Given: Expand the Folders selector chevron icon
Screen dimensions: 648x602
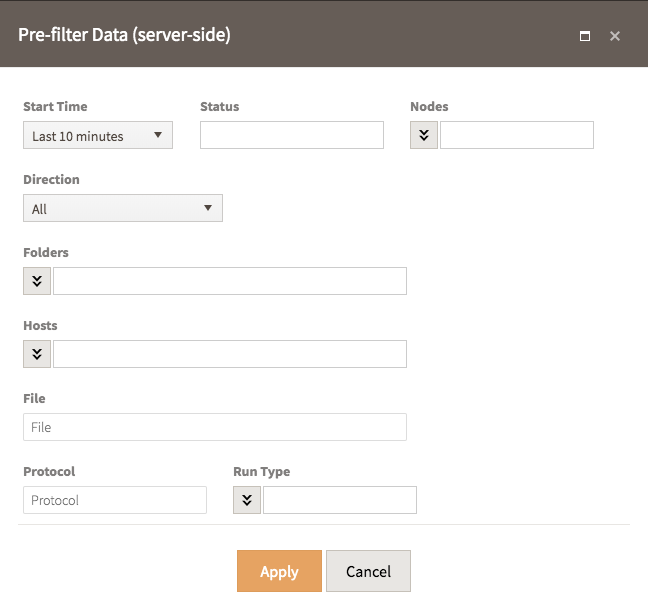Looking at the screenshot, I should 37,281.
